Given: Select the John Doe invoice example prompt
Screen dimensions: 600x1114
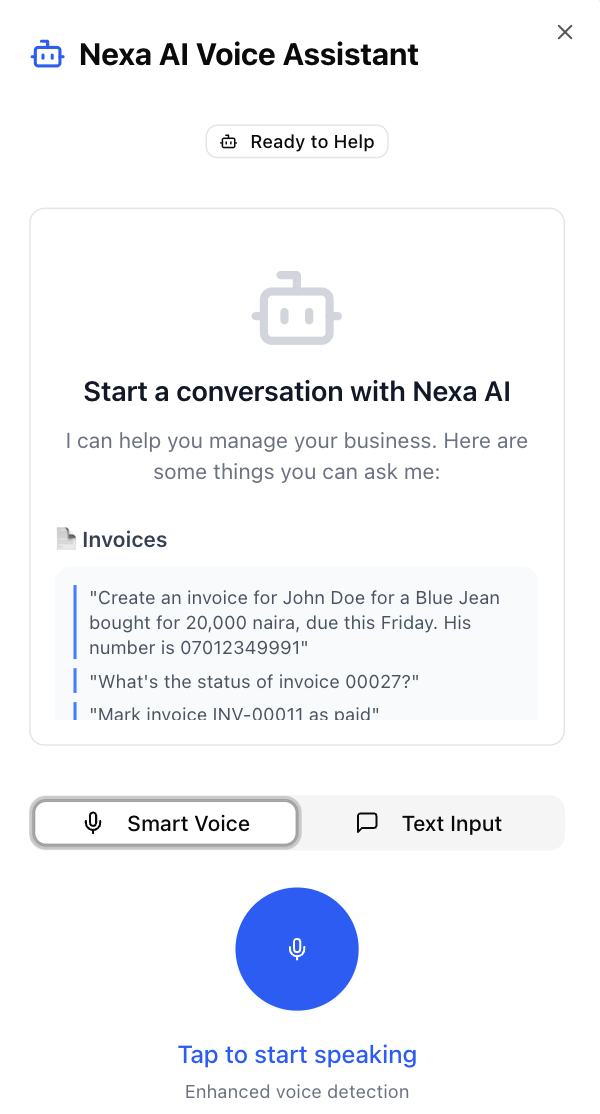Looking at the screenshot, I should pyautogui.click(x=295, y=622).
